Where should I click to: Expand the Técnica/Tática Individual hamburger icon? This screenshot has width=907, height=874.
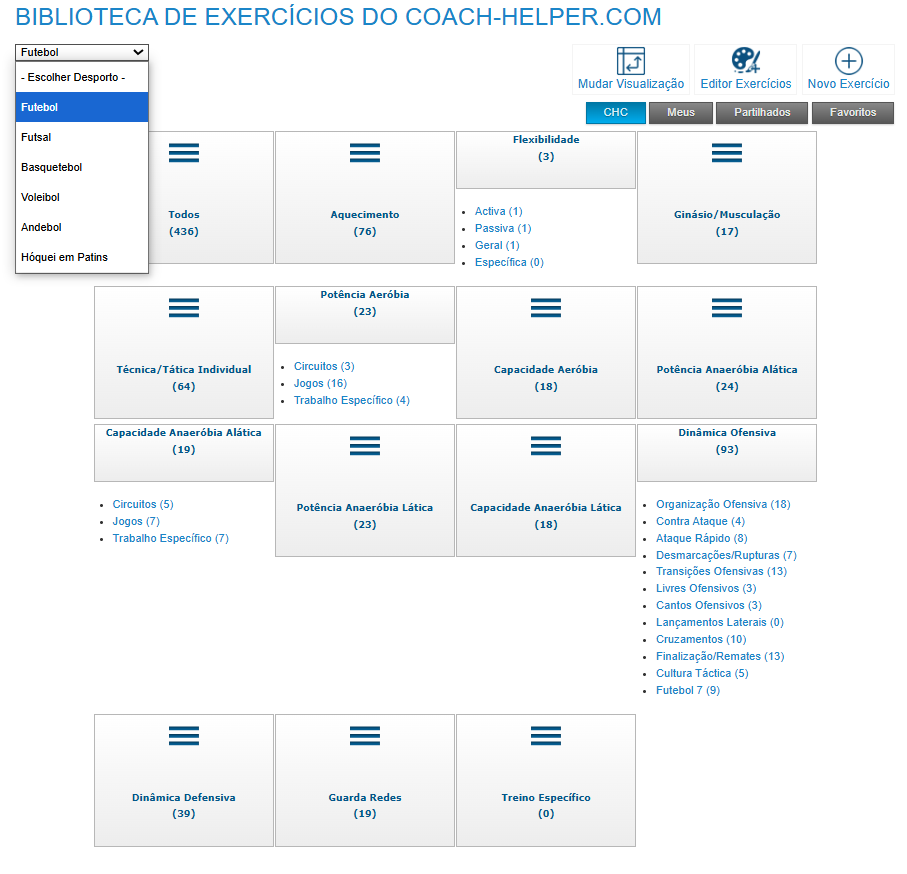[184, 308]
